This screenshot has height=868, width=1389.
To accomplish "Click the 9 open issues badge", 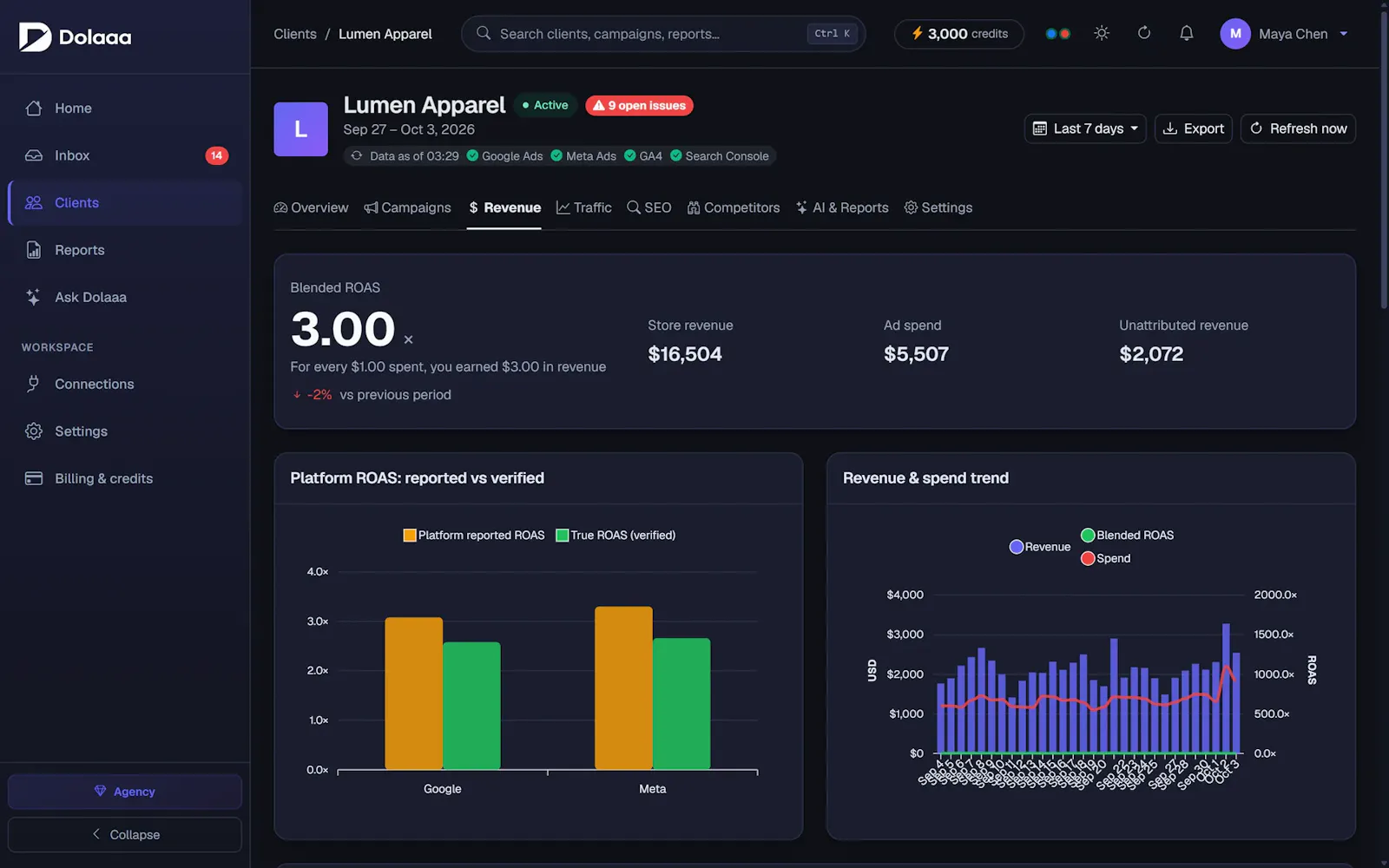I will click(639, 106).
